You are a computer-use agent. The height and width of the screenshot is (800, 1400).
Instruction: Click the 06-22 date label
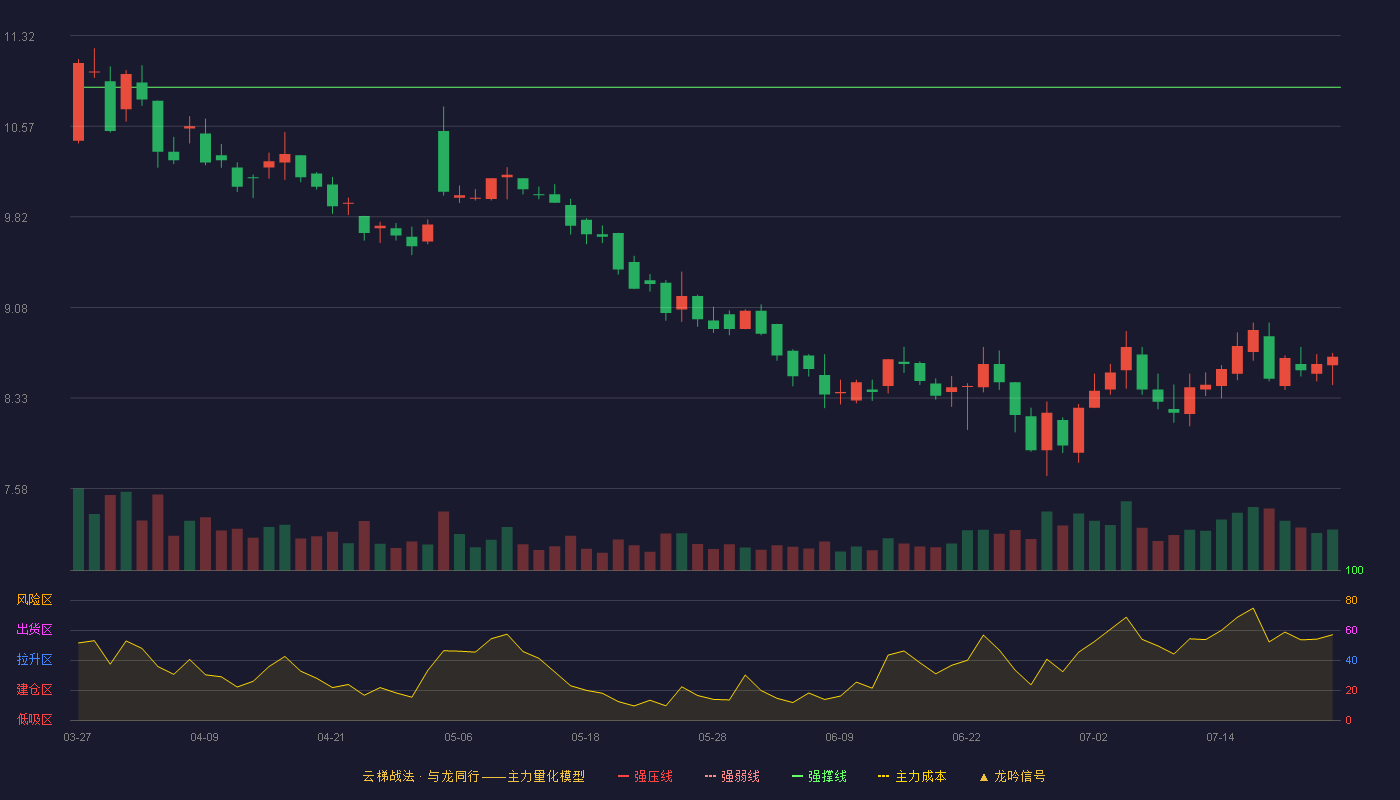coord(966,737)
